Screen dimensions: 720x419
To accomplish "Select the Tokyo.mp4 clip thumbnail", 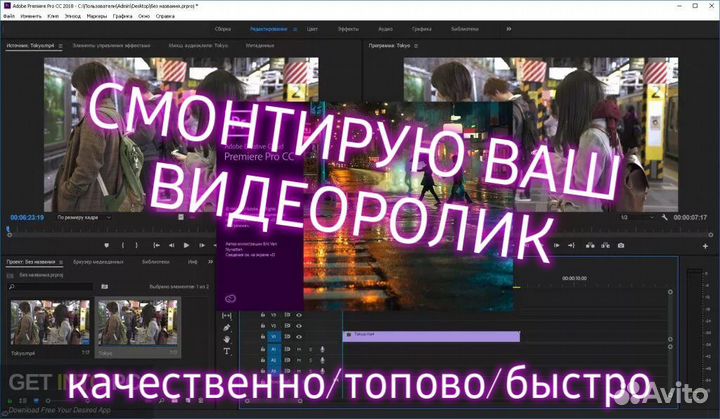I will 50,323.
